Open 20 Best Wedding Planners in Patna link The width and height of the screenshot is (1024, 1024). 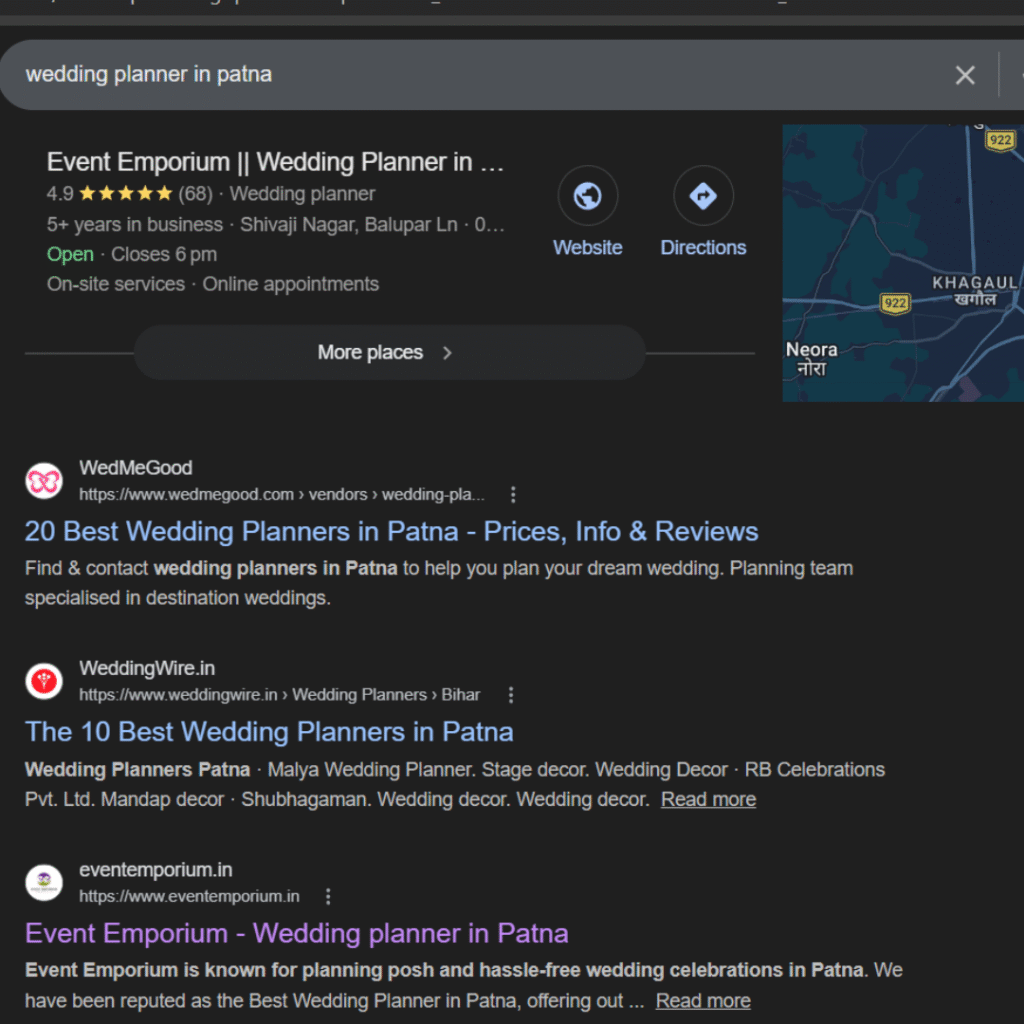391,531
